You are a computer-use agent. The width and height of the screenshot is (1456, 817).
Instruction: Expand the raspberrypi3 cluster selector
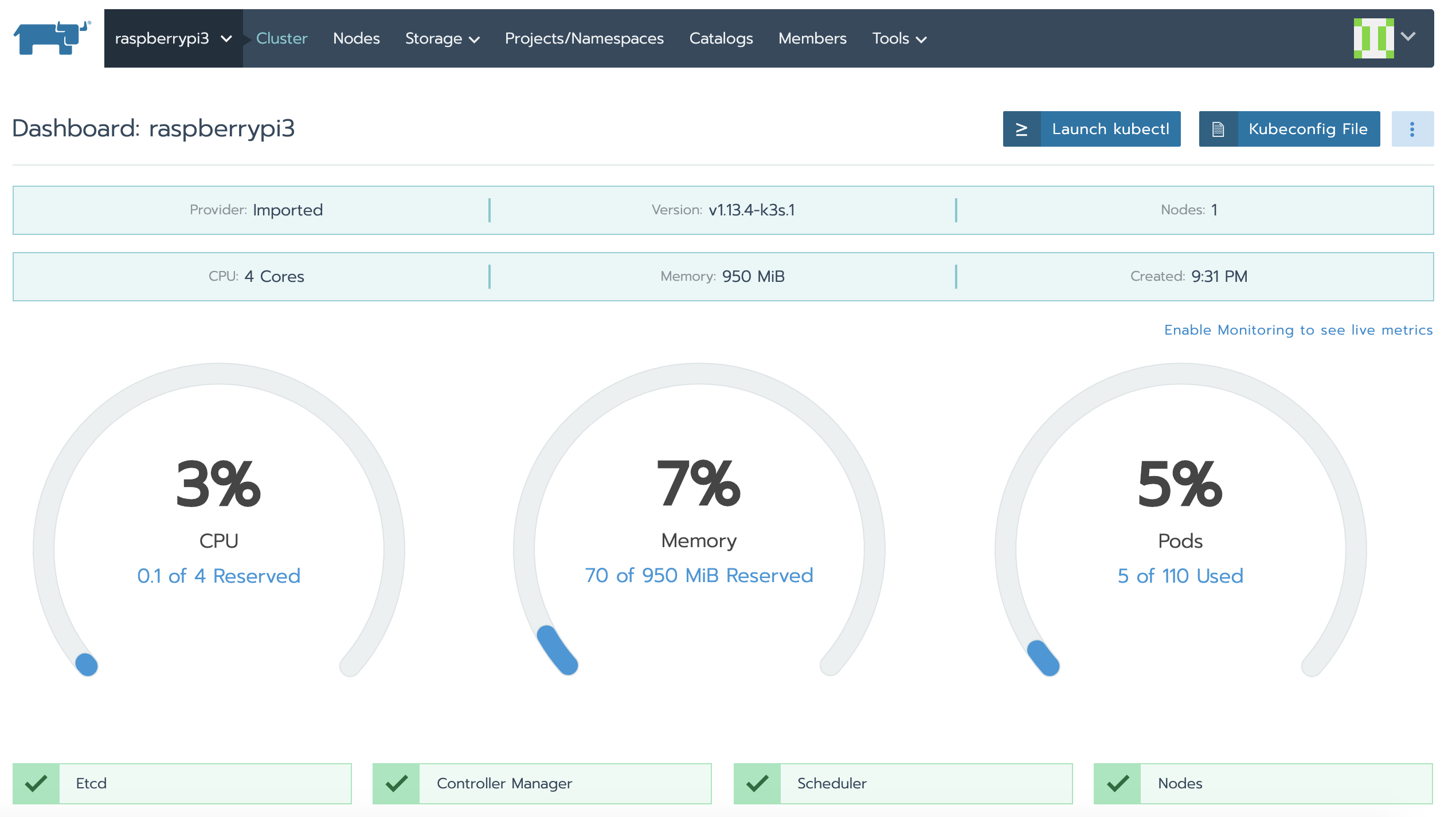click(x=173, y=38)
